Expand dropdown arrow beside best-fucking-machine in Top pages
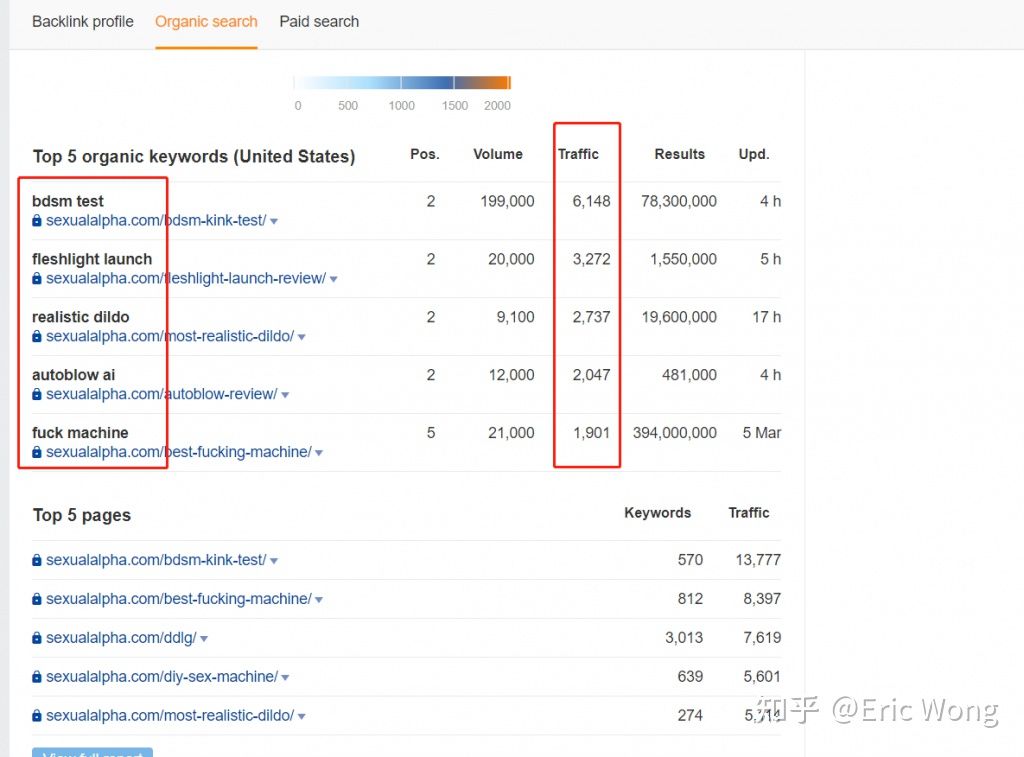1024x757 pixels. (319, 600)
